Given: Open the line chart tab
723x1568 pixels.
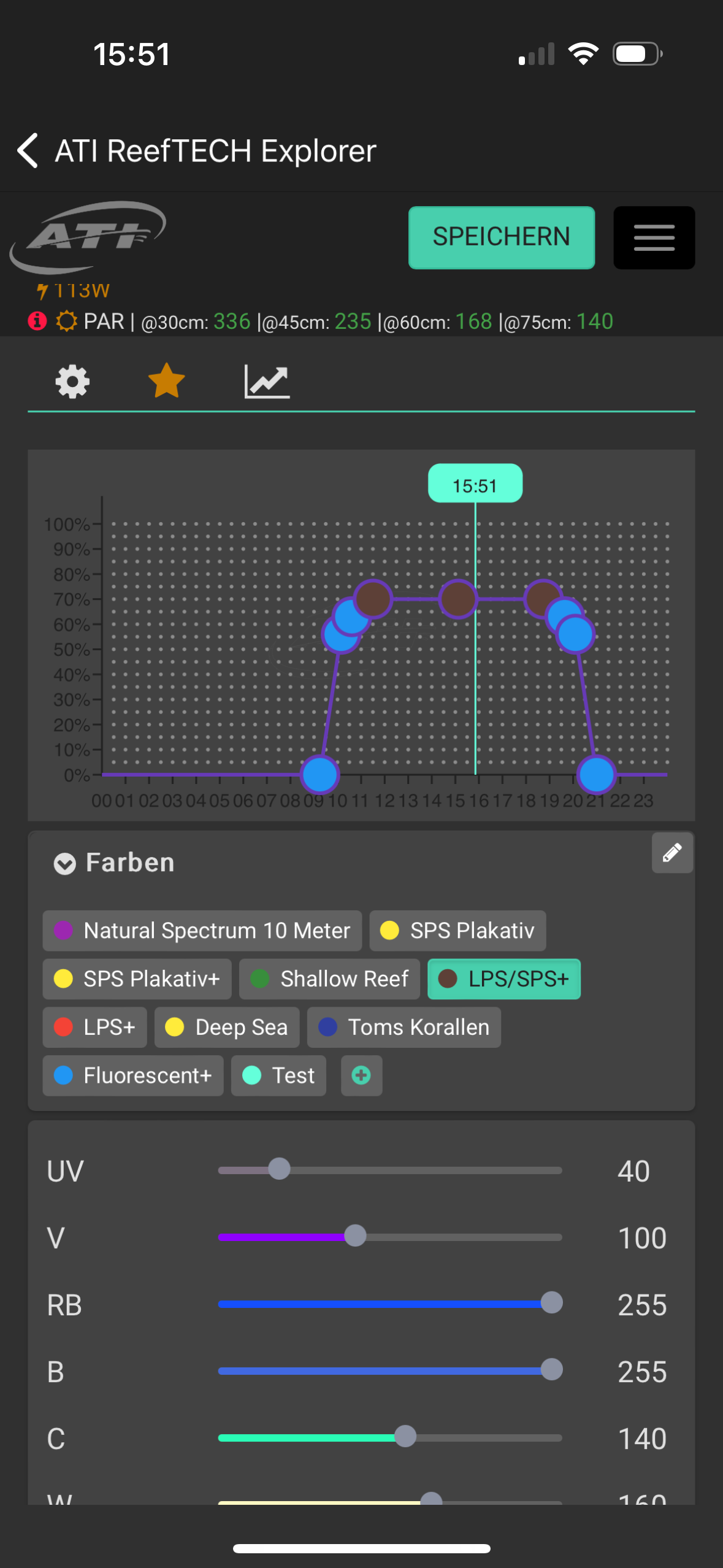Looking at the screenshot, I should [x=267, y=382].
